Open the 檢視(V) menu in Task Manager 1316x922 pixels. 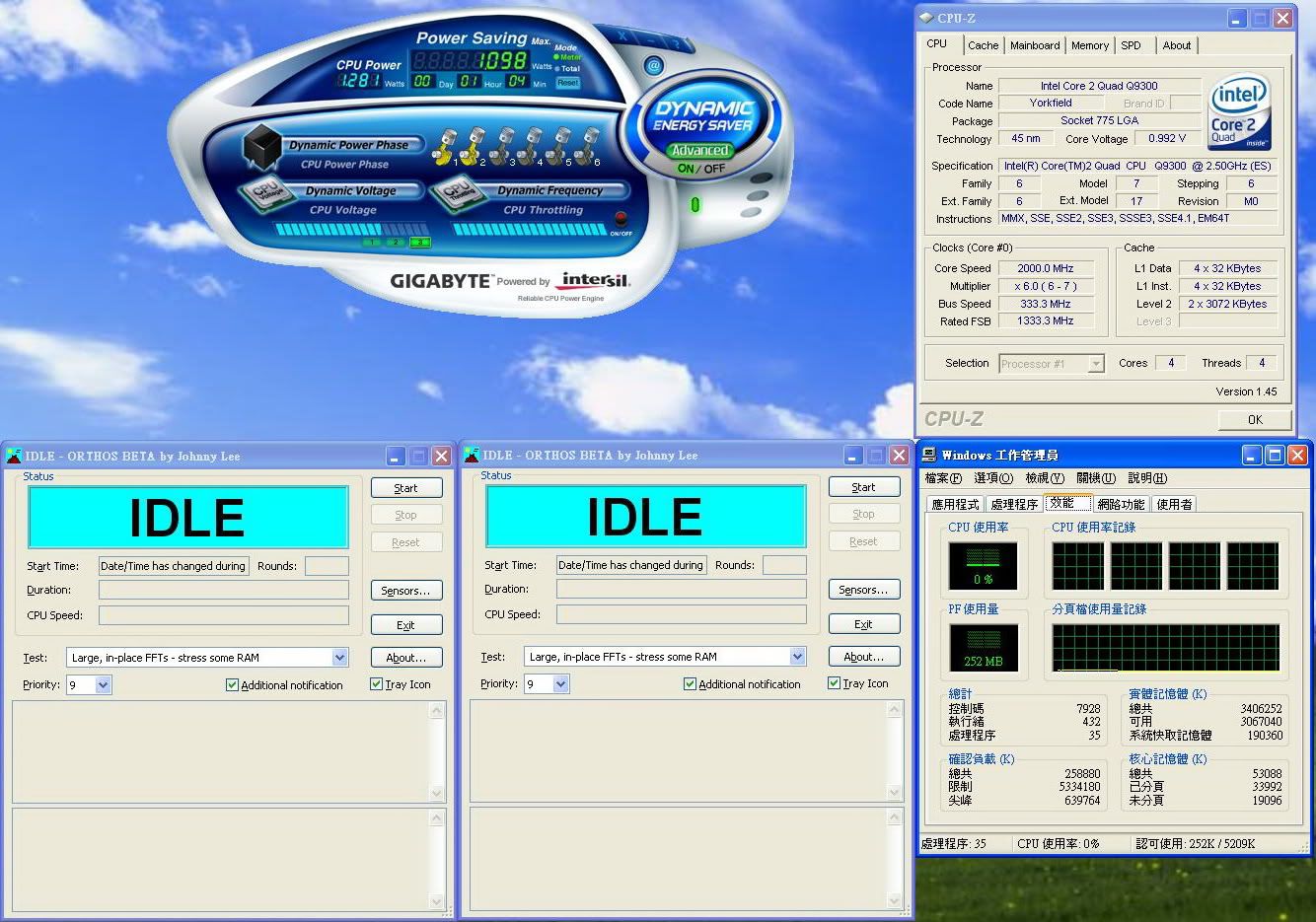1045,478
